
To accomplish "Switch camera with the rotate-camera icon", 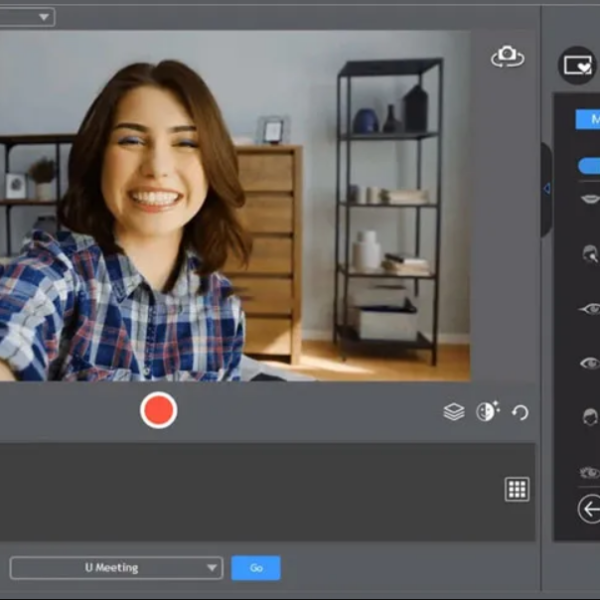I will (x=507, y=57).
